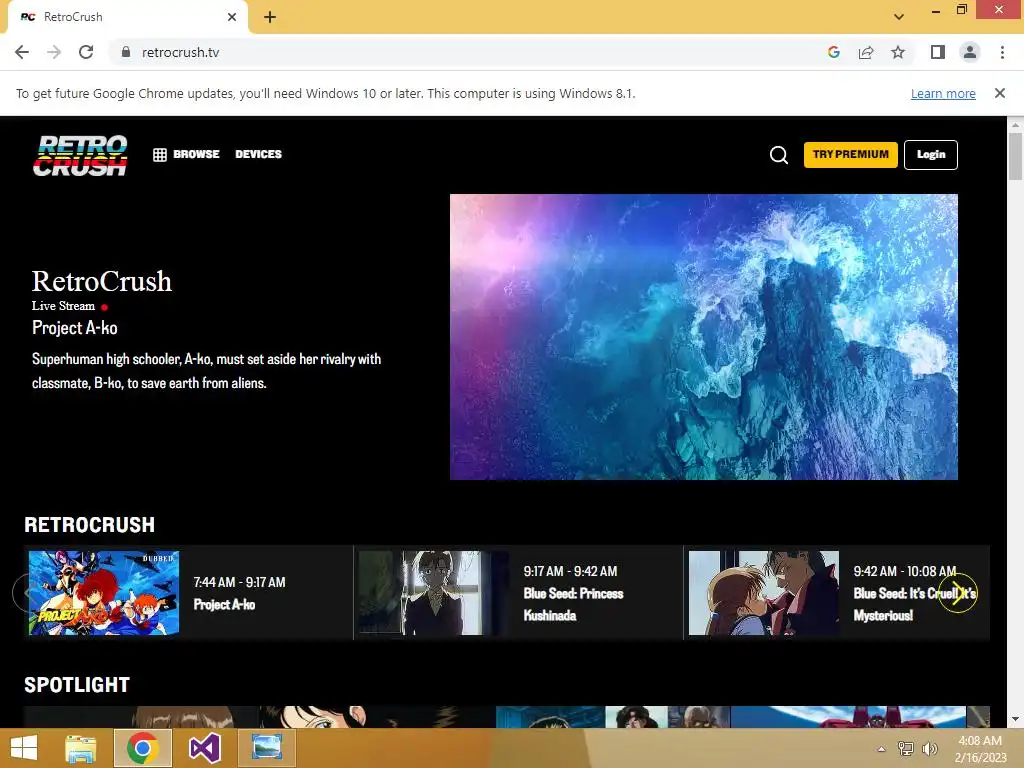Click the volume speaker tray icon
Viewport: 1024px width, 768px height.
tap(929, 749)
